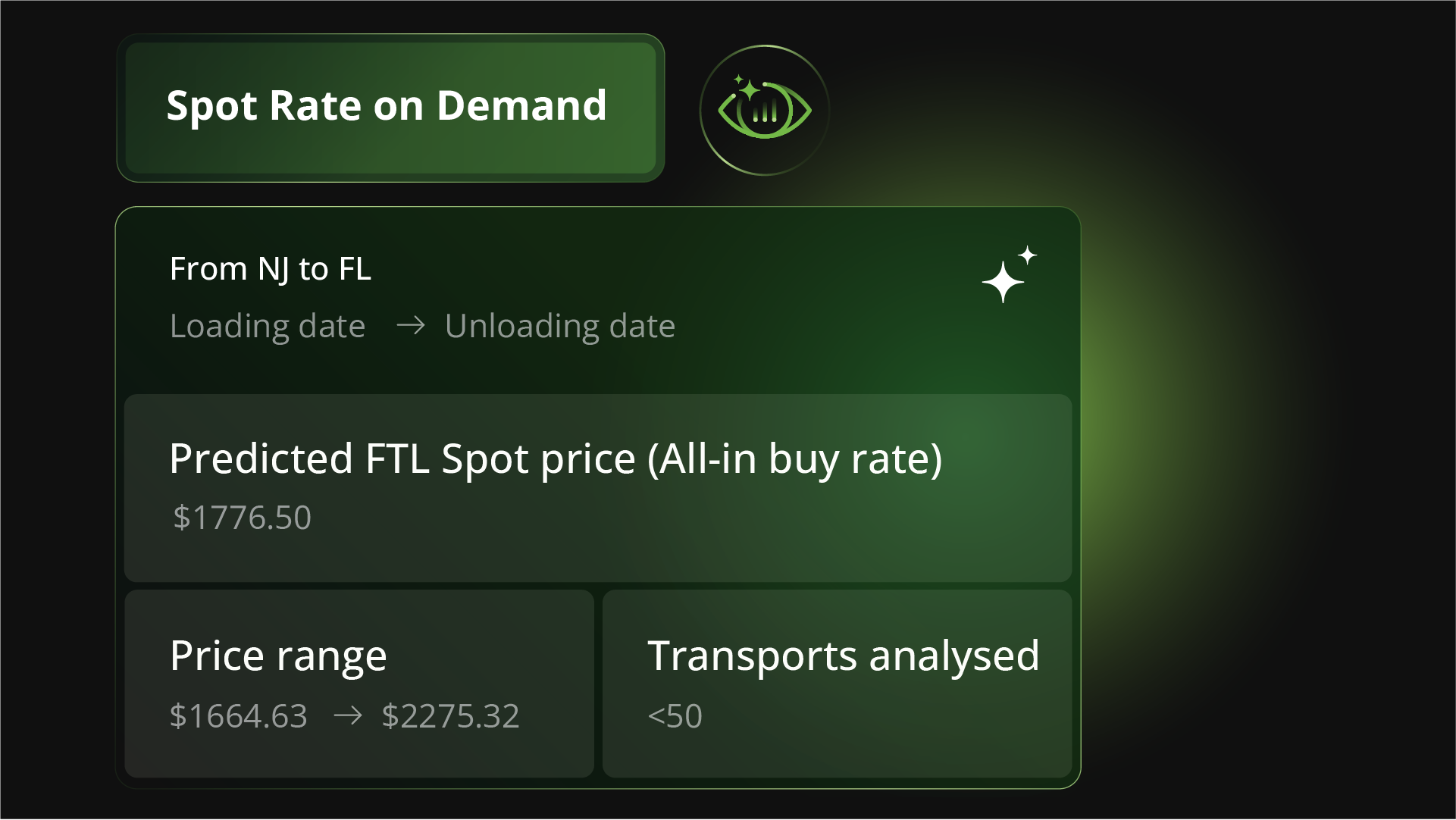Click the Predicted FTL Spot price heading
Screen dimensions: 1456x820
tap(556, 459)
